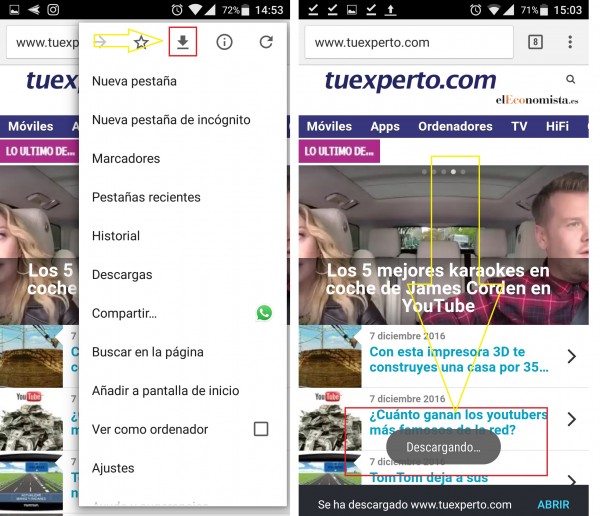This screenshot has width=600, height=516.
Task: Expand the 3D printer article chevron
Action: [571, 357]
